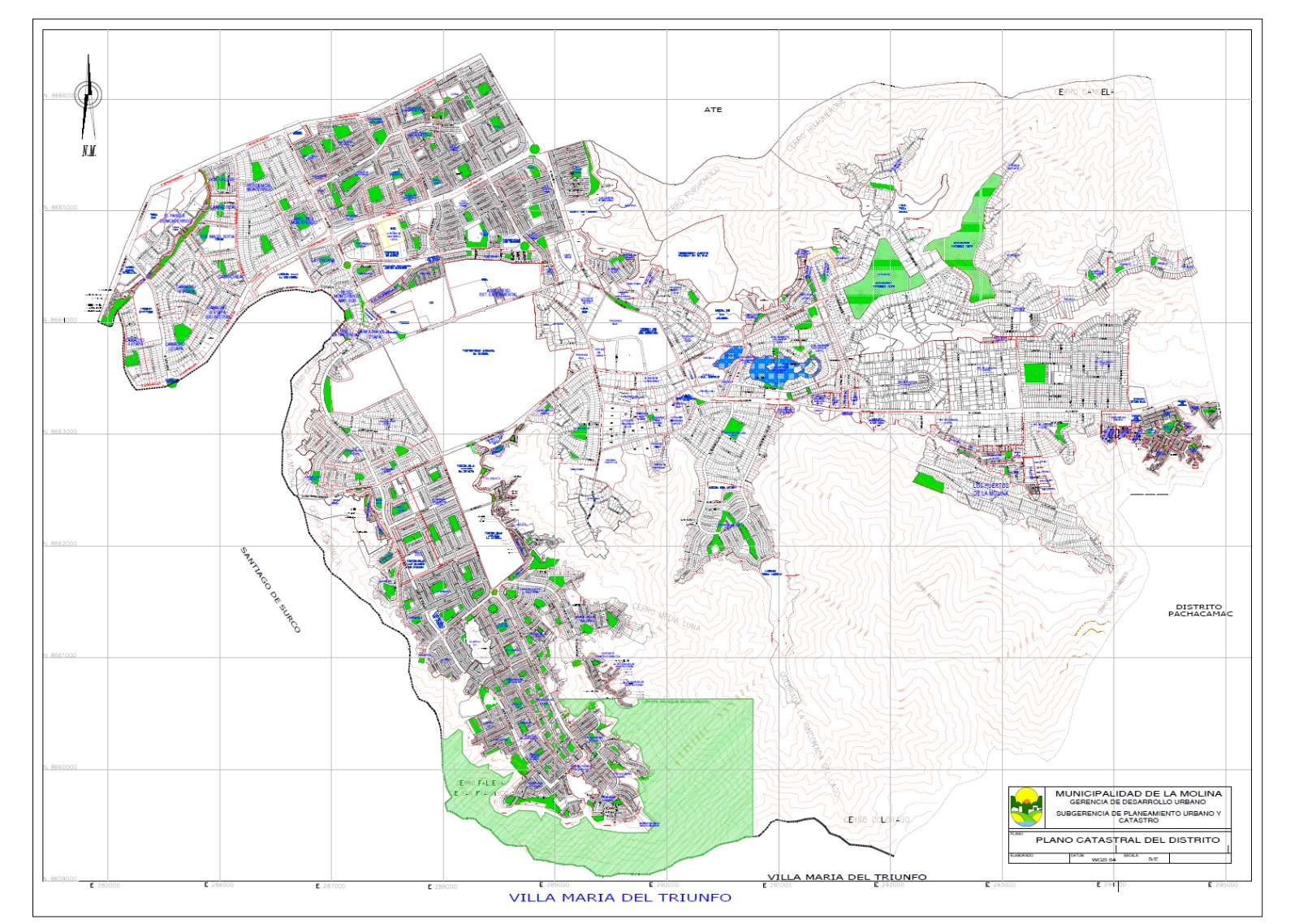The image size is (1299, 924).
Task: Select 'LOS HUERTOS DE LA MOLINA' label
Action: pos(990,490)
